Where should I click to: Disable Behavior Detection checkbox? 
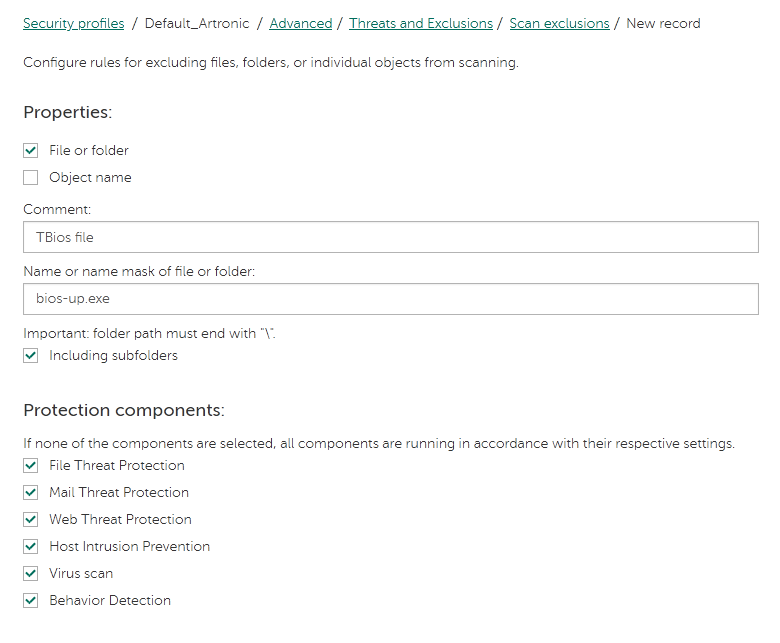click(x=30, y=600)
